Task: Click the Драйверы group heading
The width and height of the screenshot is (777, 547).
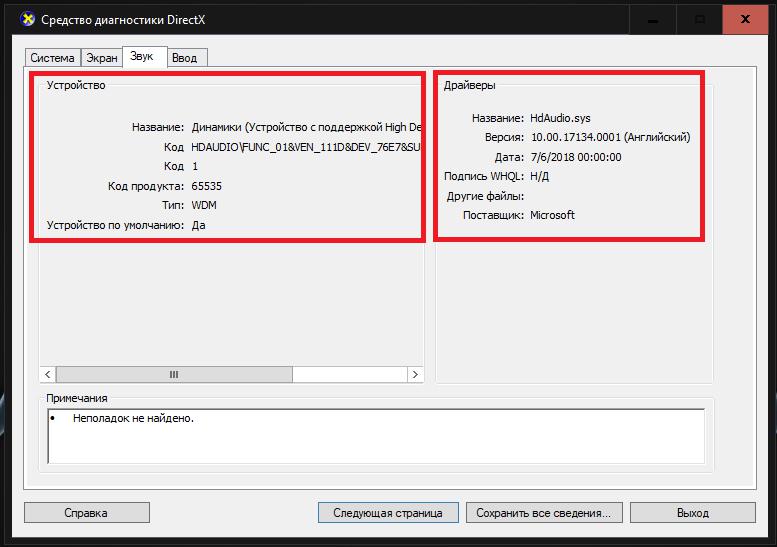Action: point(469,85)
